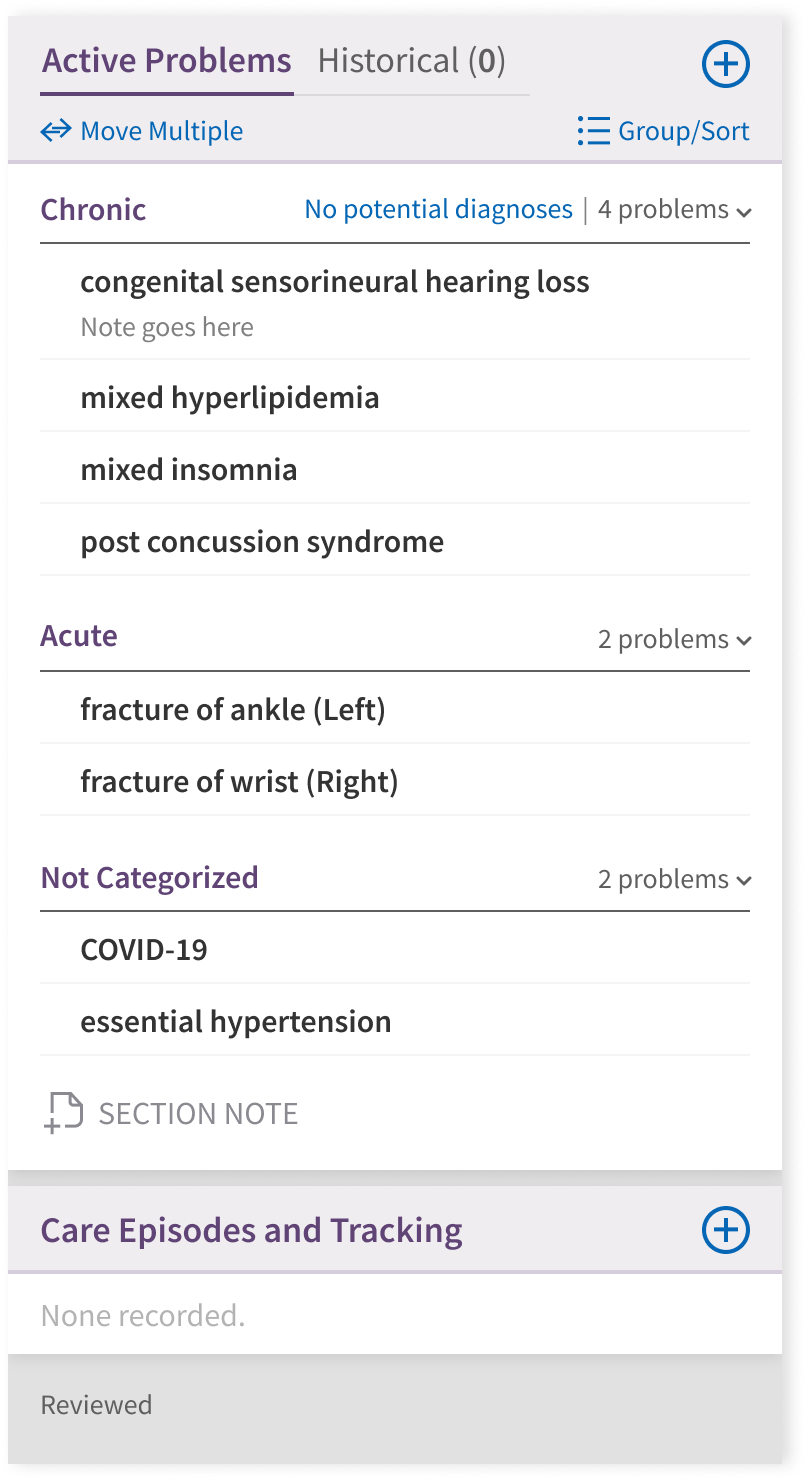806x1480 pixels.
Task: Select post concussion syndrome problem
Action: tap(262, 542)
